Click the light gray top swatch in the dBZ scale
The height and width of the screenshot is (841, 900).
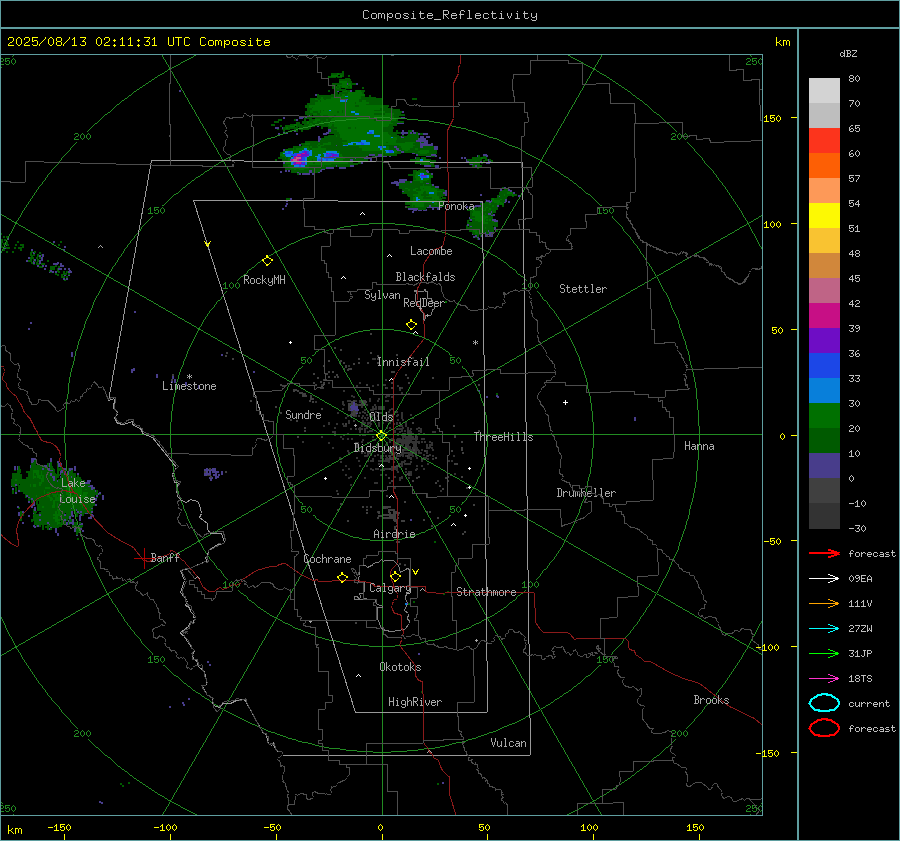coord(824,90)
